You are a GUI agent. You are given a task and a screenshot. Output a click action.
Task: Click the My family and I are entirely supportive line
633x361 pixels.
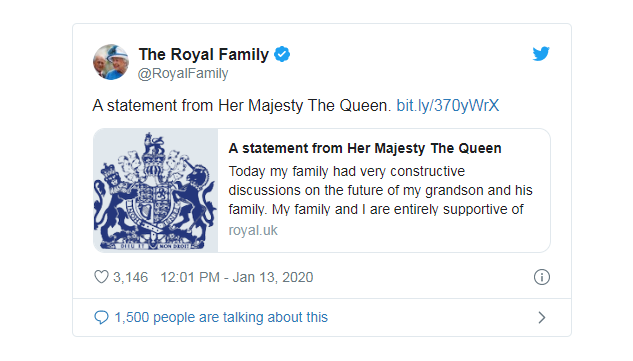376,209
